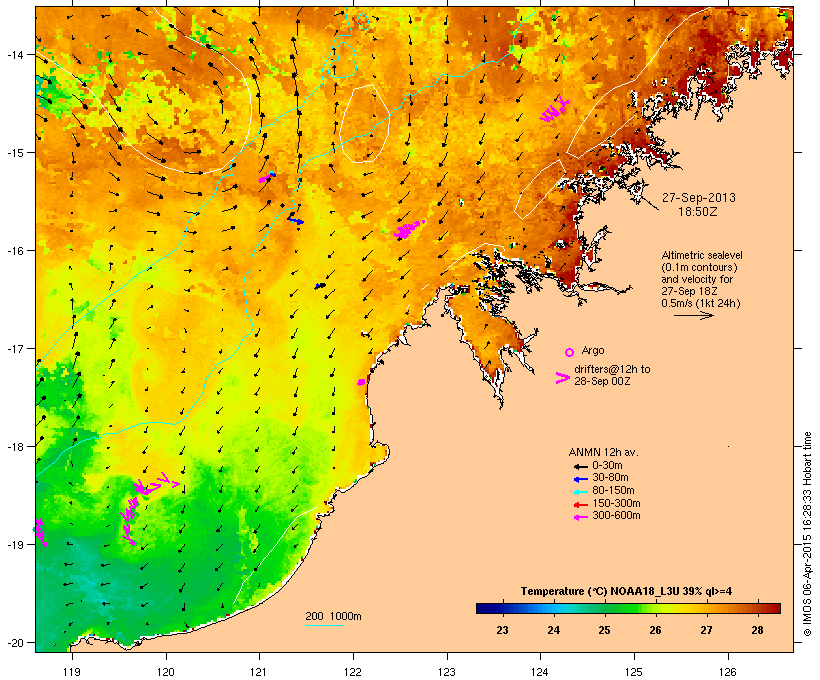Click the magenta 300-600m legend arrow
The width and height of the screenshot is (820, 680).
point(580,517)
